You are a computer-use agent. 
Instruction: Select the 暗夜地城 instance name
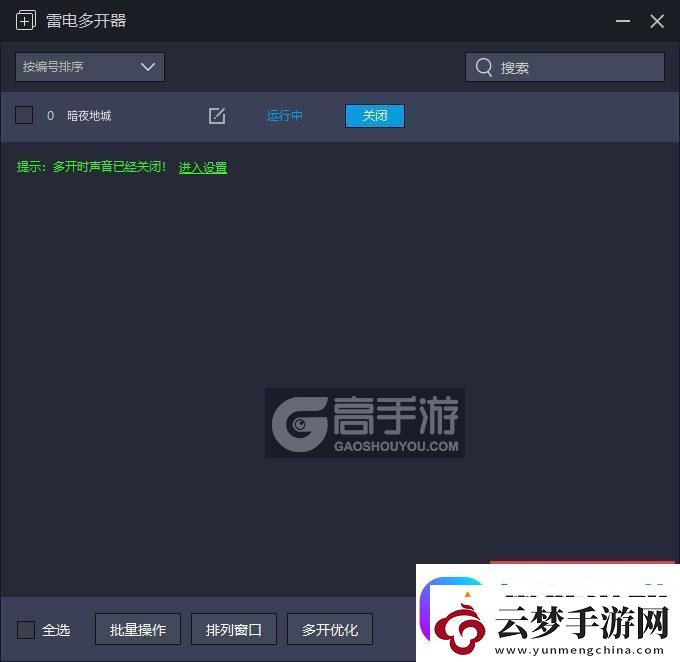[x=89, y=116]
